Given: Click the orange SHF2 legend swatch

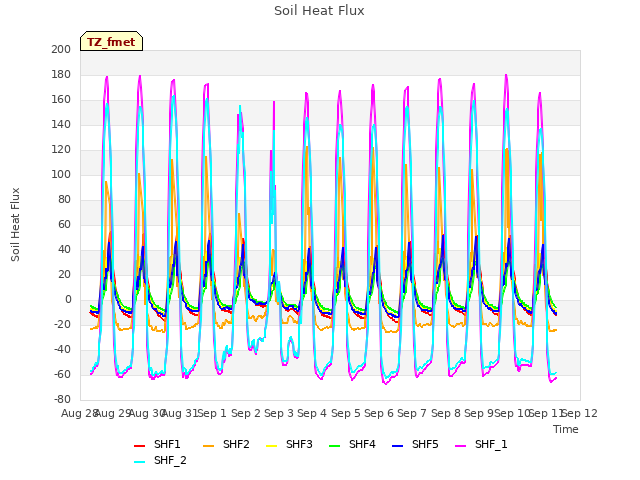Looking at the screenshot, I should pyautogui.click(x=209, y=446).
